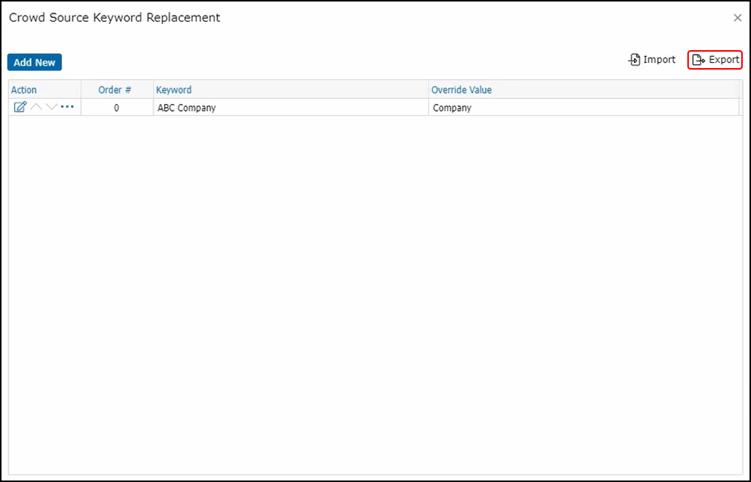The width and height of the screenshot is (751, 482).
Task: Select the Order # cell showing 0
Action: click(116, 107)
